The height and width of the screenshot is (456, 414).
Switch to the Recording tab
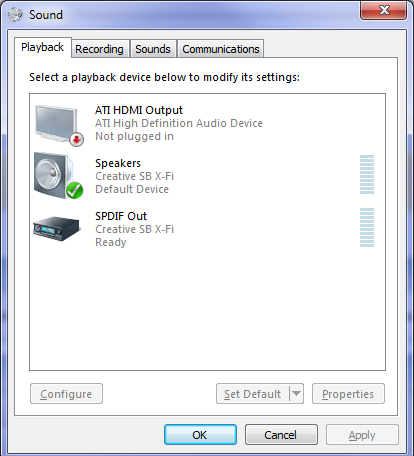[x=99, y=49]
